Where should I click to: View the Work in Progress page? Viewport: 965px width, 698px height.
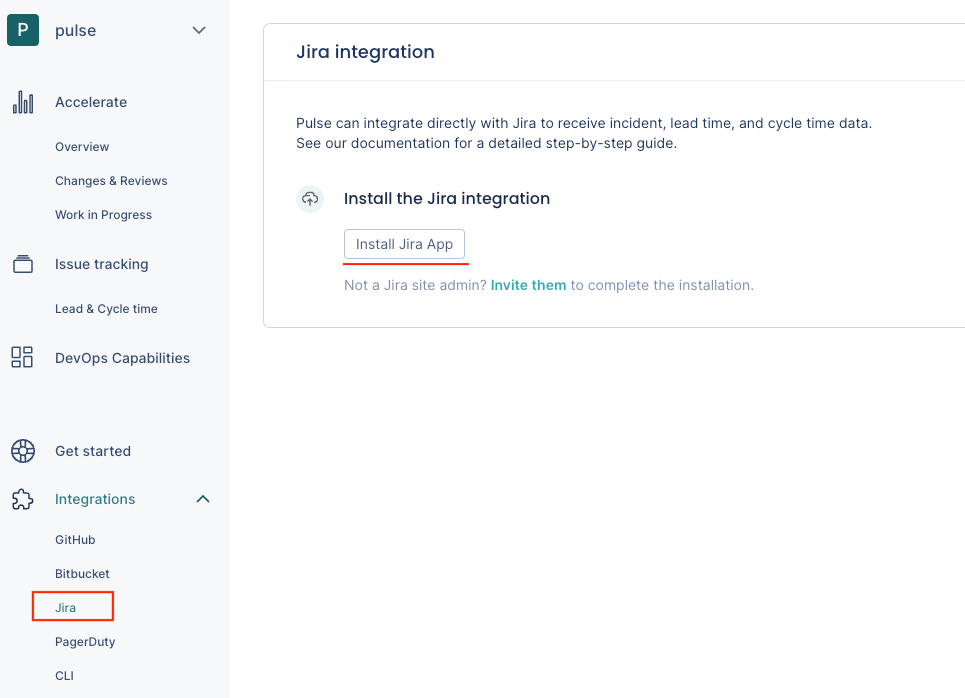tap(103, 214)
